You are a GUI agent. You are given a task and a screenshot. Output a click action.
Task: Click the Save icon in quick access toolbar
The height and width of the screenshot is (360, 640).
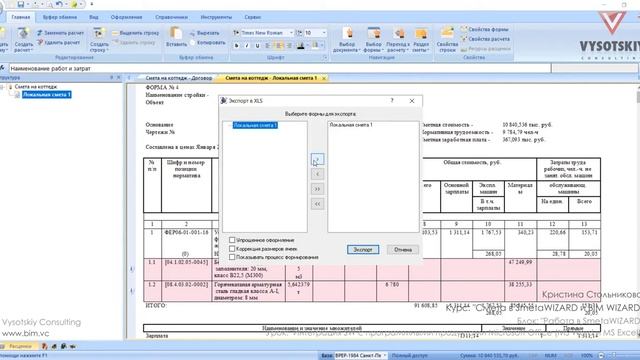tap(20, 4)
